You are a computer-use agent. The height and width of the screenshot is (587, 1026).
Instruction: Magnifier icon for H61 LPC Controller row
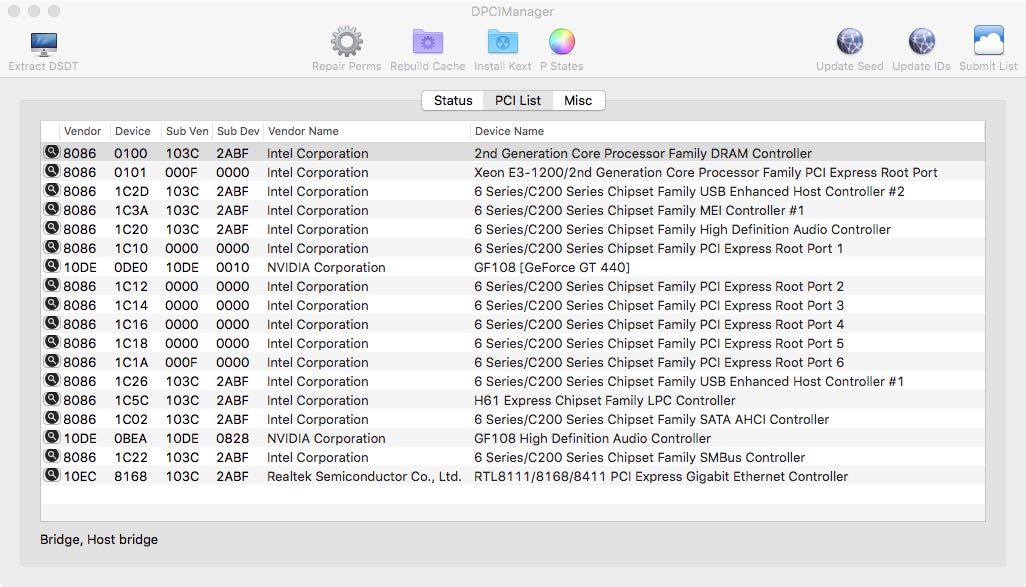tap(52, 399)
